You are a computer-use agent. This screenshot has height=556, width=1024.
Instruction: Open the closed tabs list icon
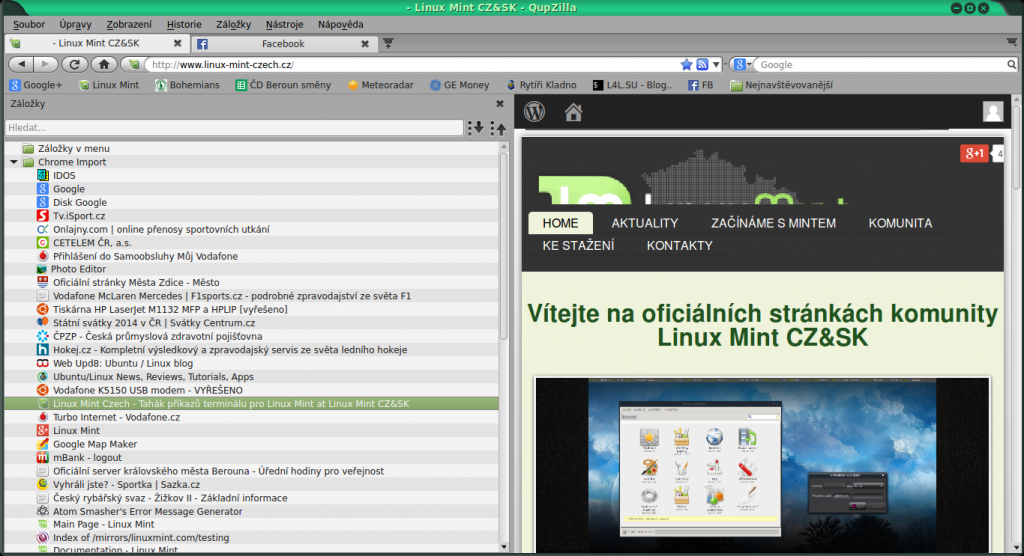click(x=1012, y=42)
